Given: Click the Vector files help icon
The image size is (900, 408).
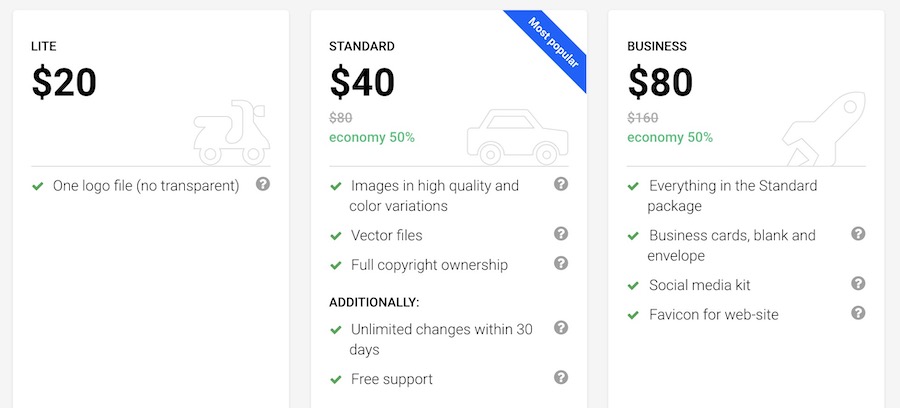Looking at the screenshot, I should tap(561, 234).
